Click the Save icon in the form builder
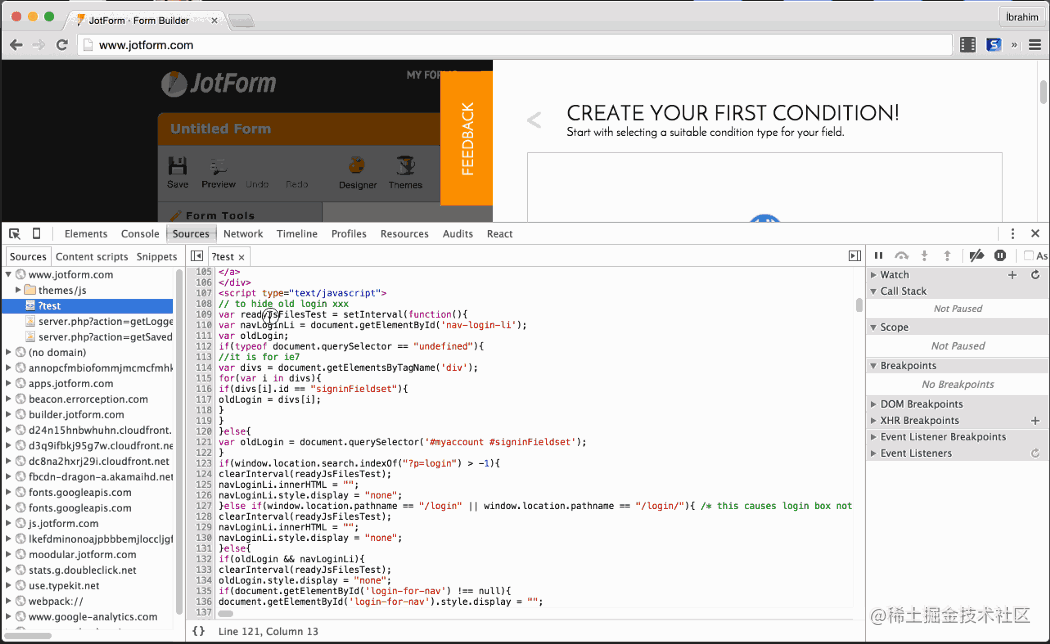The image size is (1050, 644). (177, 172)
